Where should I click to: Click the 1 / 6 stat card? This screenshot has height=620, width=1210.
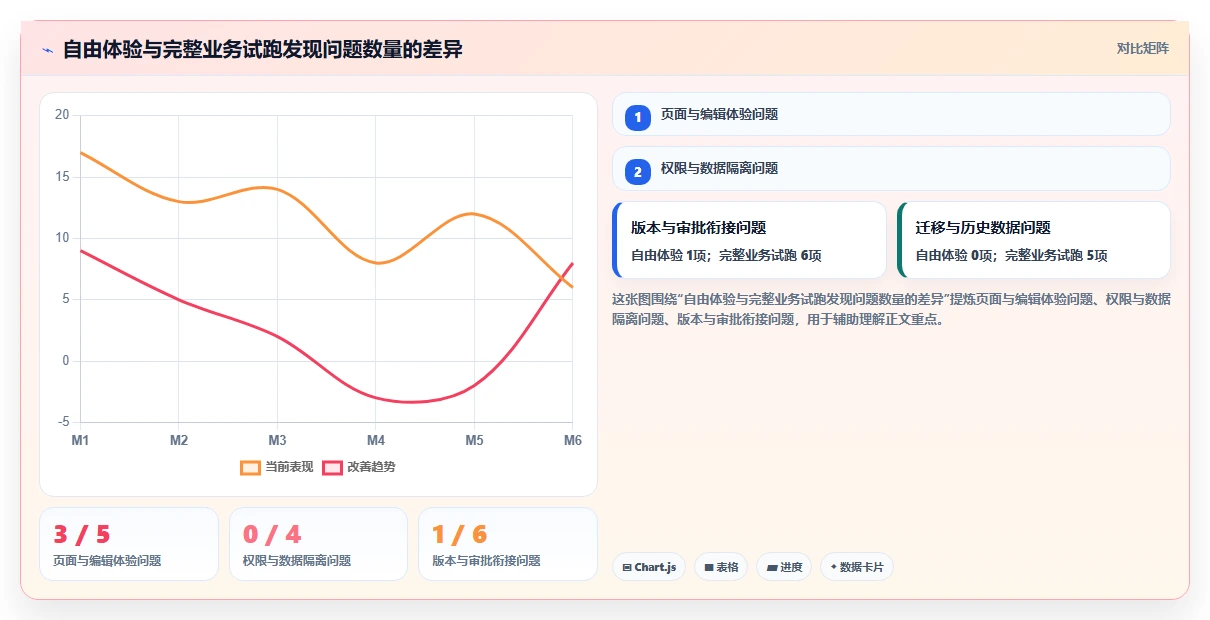tap(507, 544)
